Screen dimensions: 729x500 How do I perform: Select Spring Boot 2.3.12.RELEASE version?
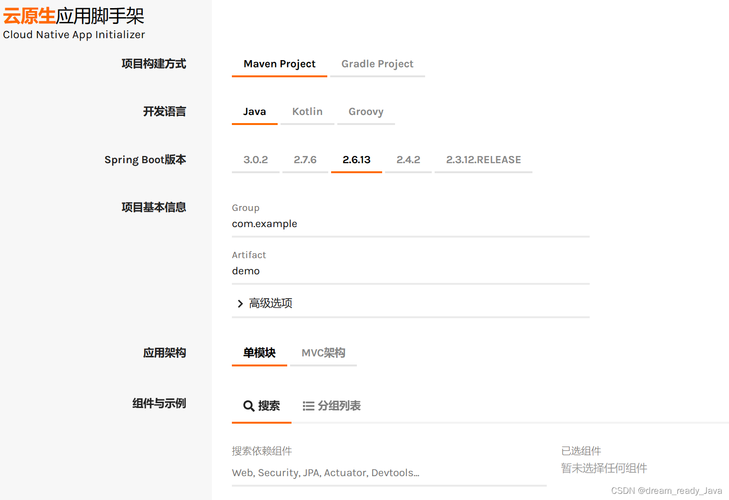pos(484,160)
